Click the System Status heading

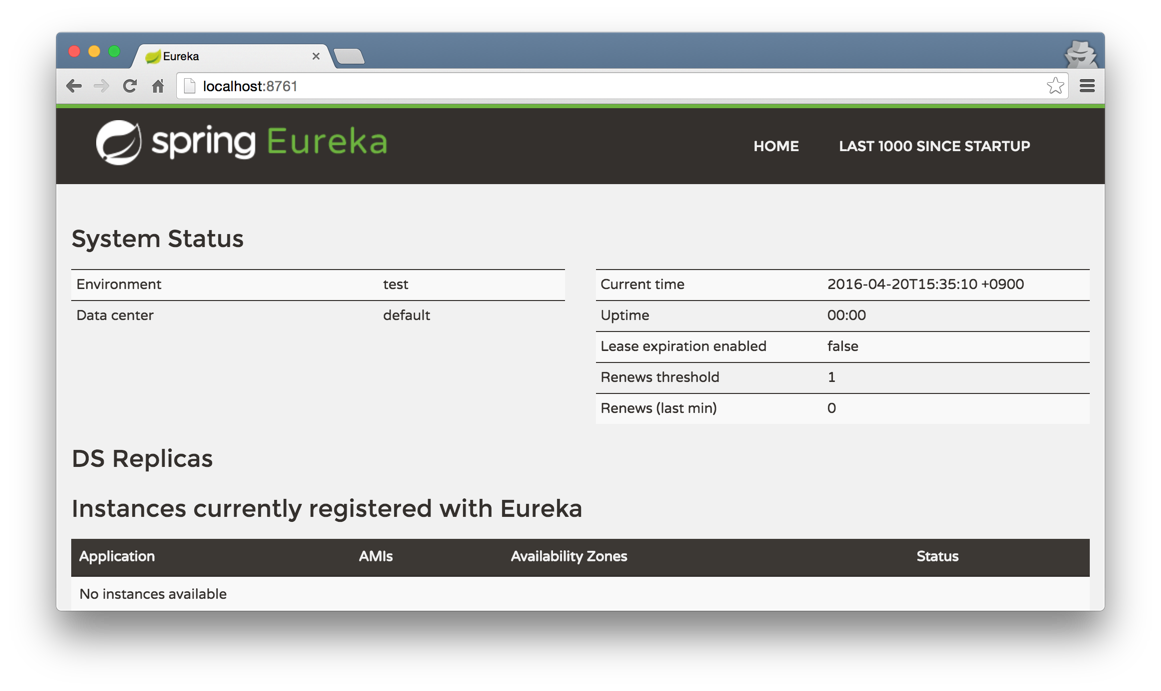pos(158,239)
